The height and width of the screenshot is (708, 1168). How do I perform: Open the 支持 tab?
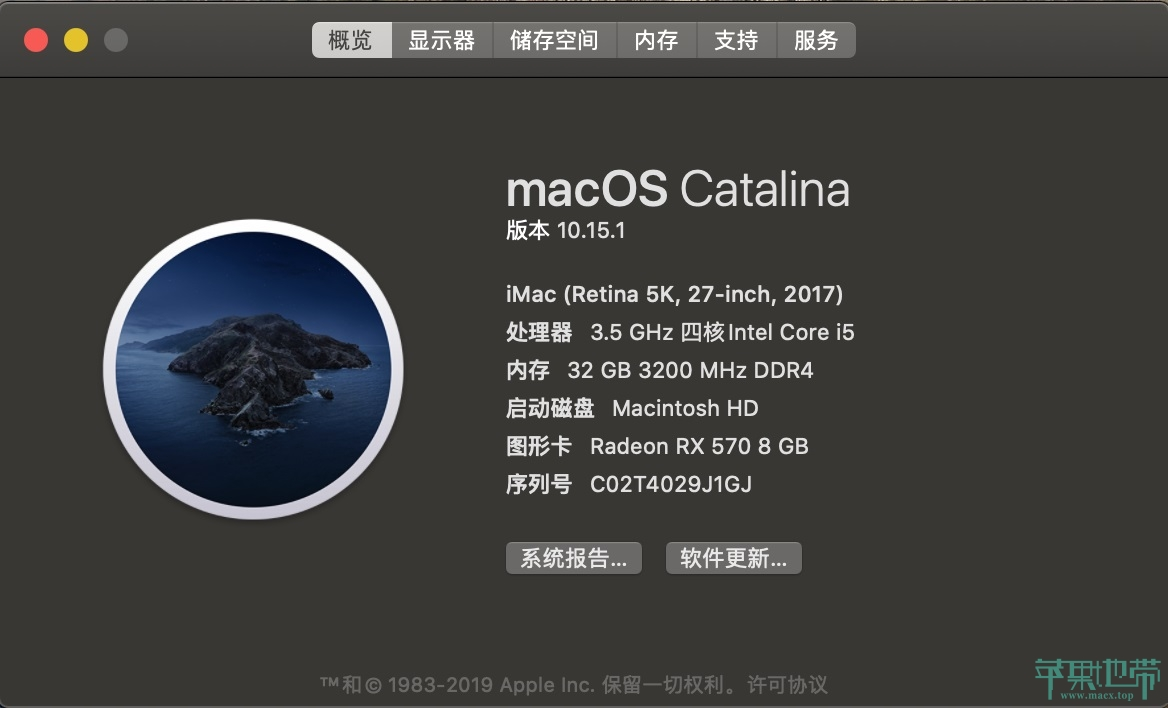tap(736, 39)
